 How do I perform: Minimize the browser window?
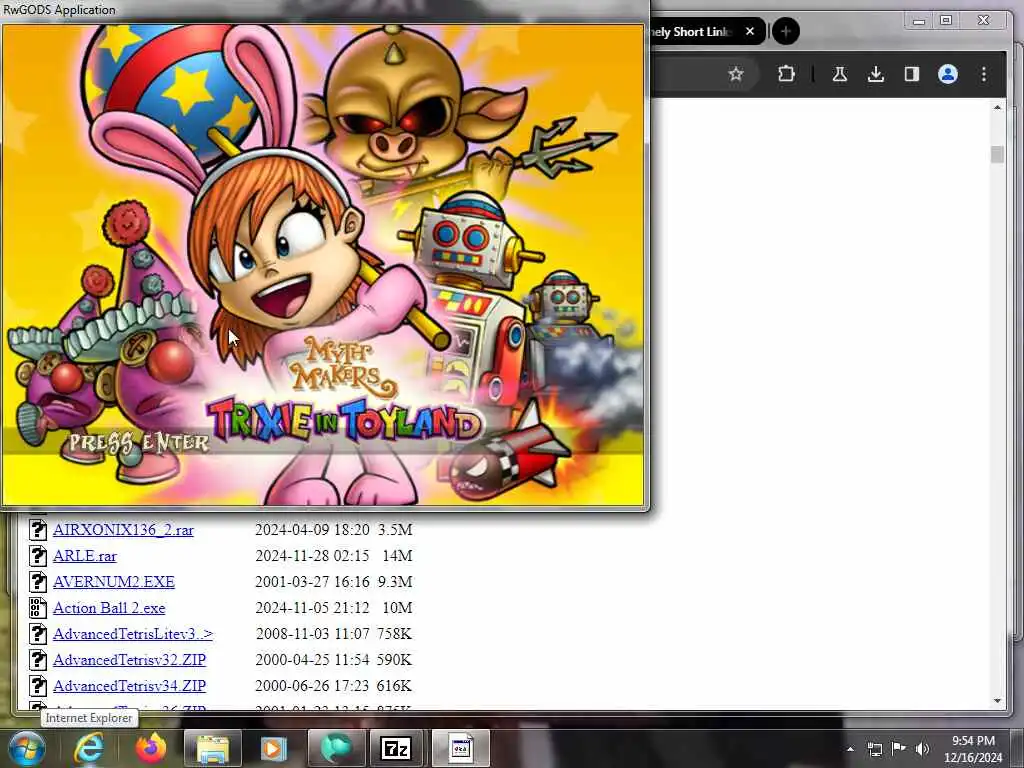tap(919, 21)
